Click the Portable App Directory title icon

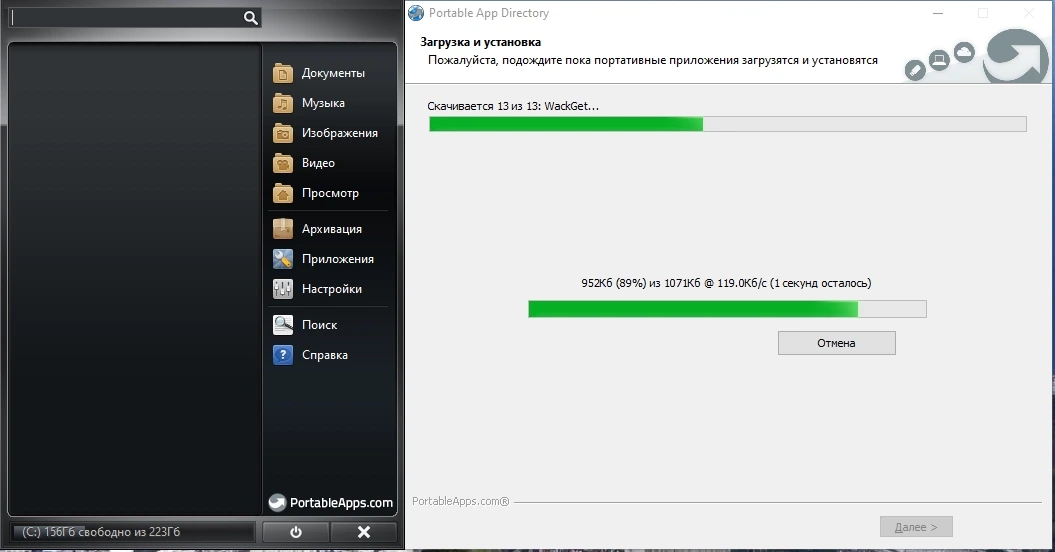click(416, 13)
